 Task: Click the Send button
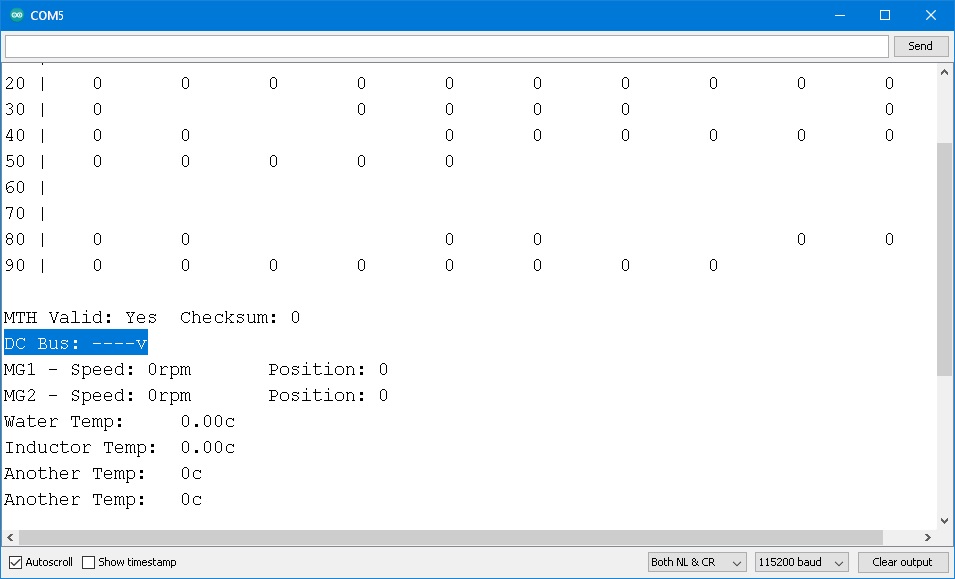click(x=920, y=46)
